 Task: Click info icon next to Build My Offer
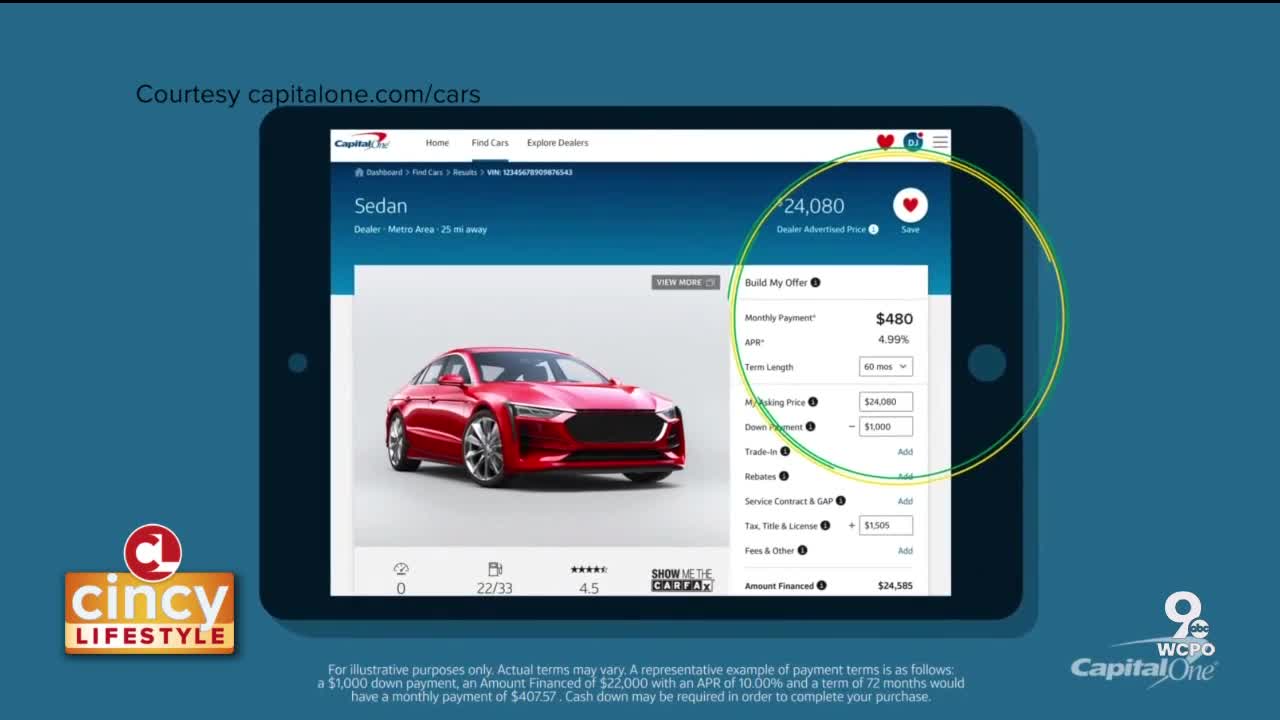tap(815, 282)
